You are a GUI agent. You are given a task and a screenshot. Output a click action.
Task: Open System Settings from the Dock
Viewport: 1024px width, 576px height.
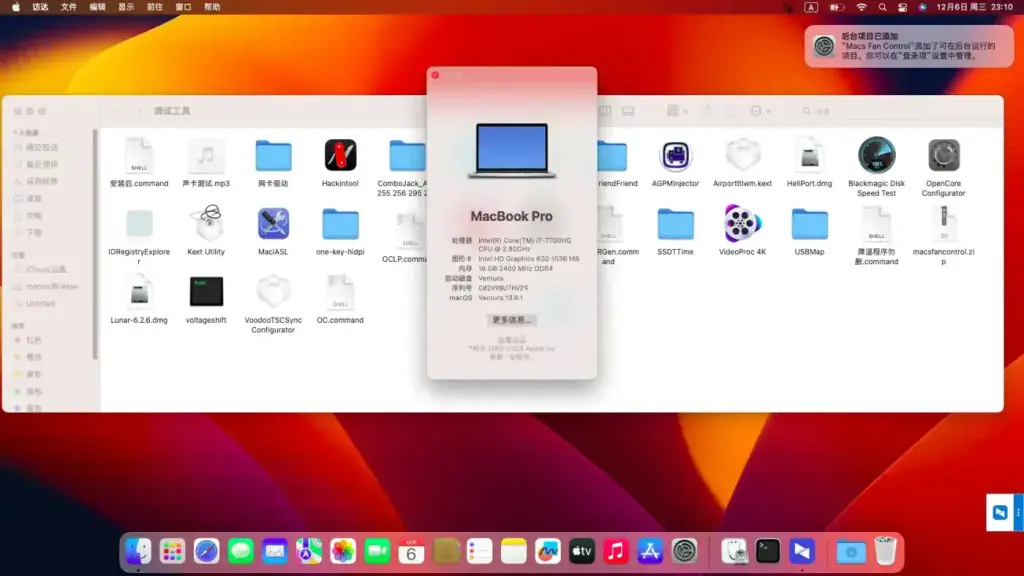(x=684, y=552)
